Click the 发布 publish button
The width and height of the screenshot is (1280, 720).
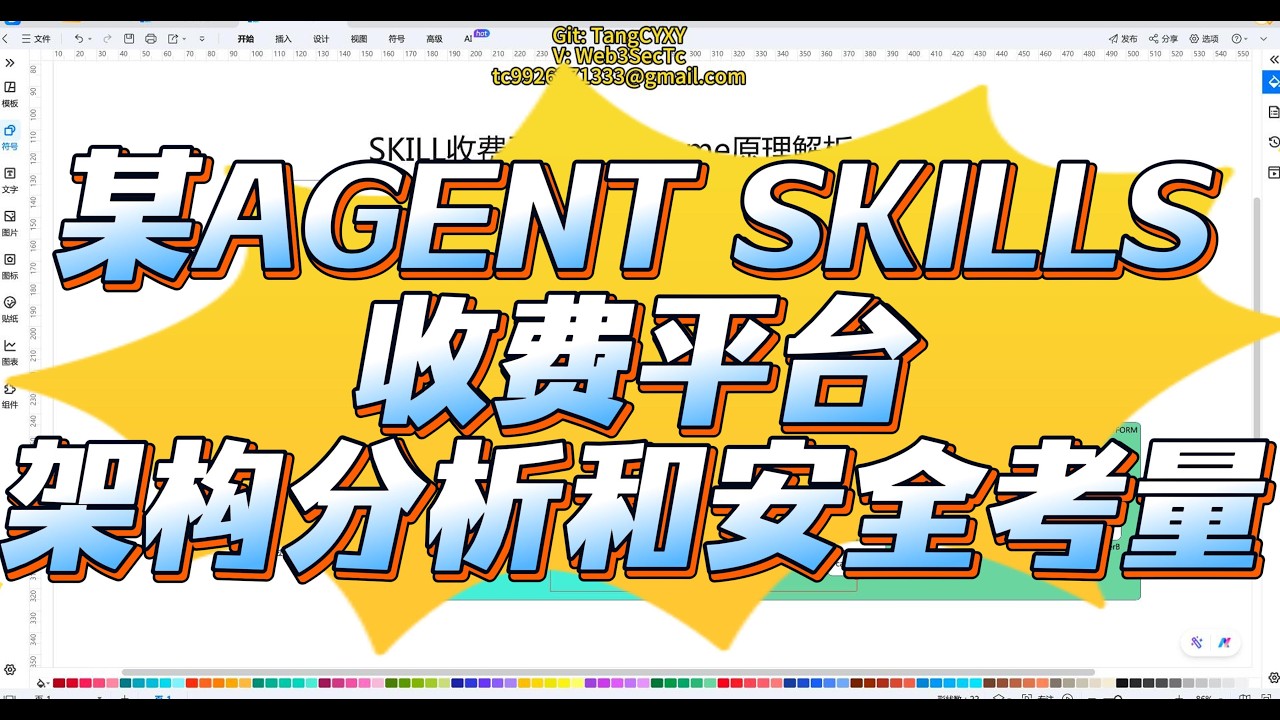(x=1123, y=38)
